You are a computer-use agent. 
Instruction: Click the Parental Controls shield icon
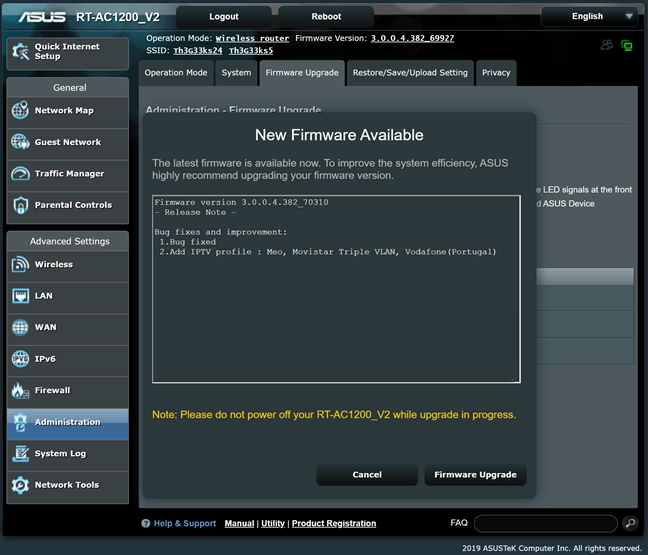coord(20,205)
